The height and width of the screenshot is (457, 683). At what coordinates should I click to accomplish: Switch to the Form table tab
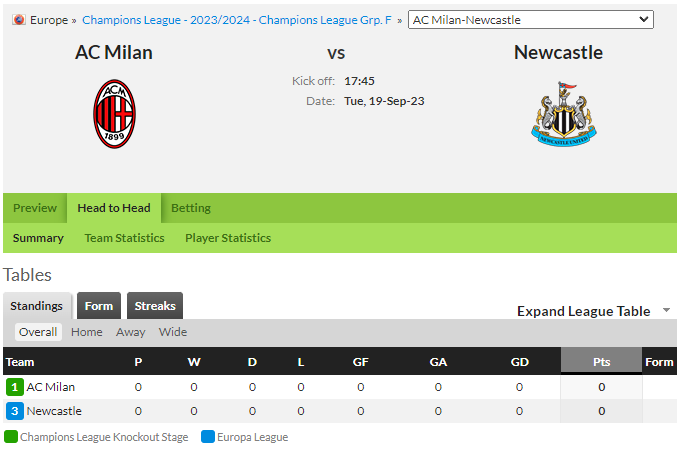coord(99,306)
